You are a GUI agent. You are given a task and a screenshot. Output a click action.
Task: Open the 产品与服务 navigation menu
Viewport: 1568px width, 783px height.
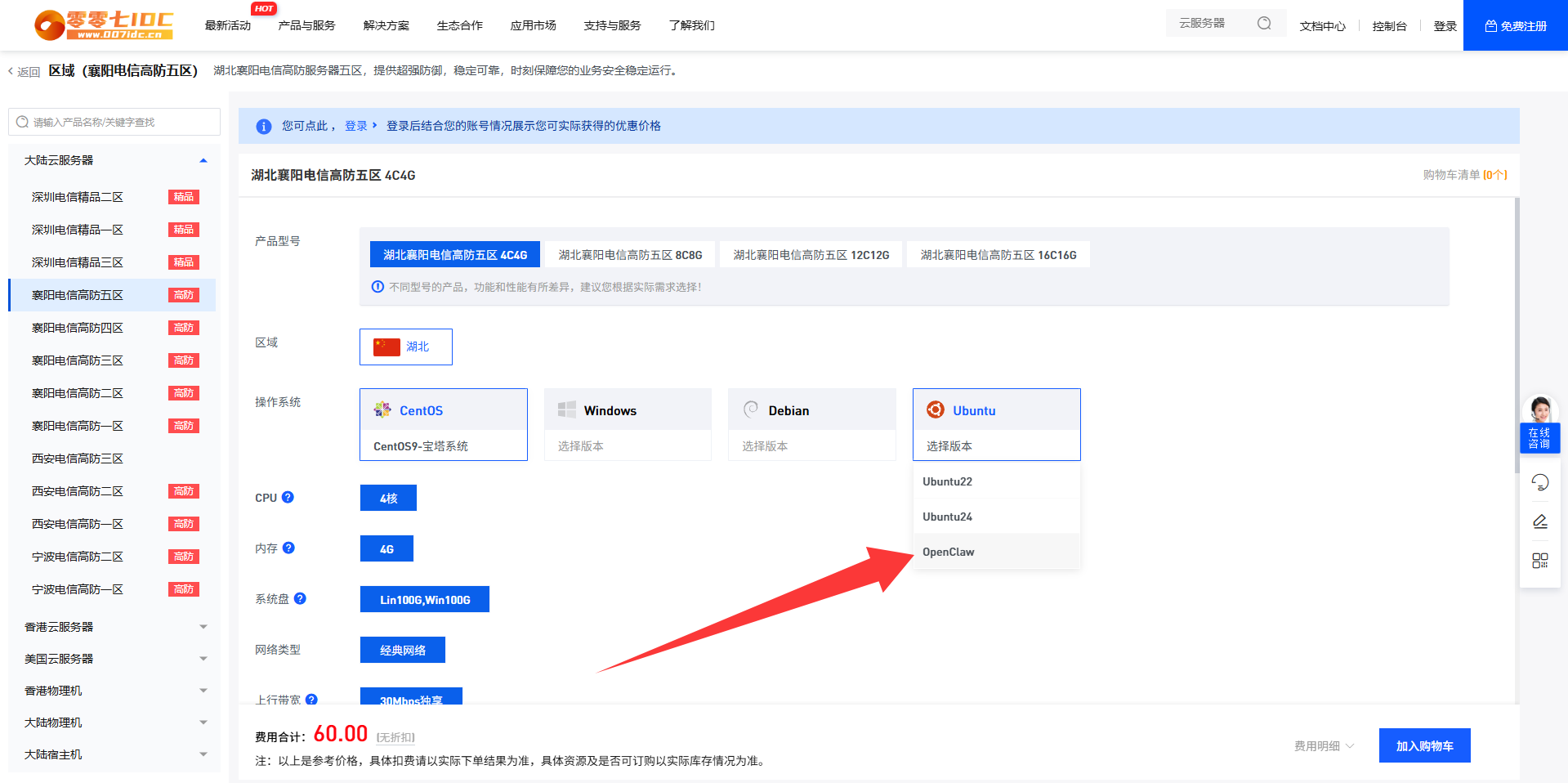(x=306, y=25)
